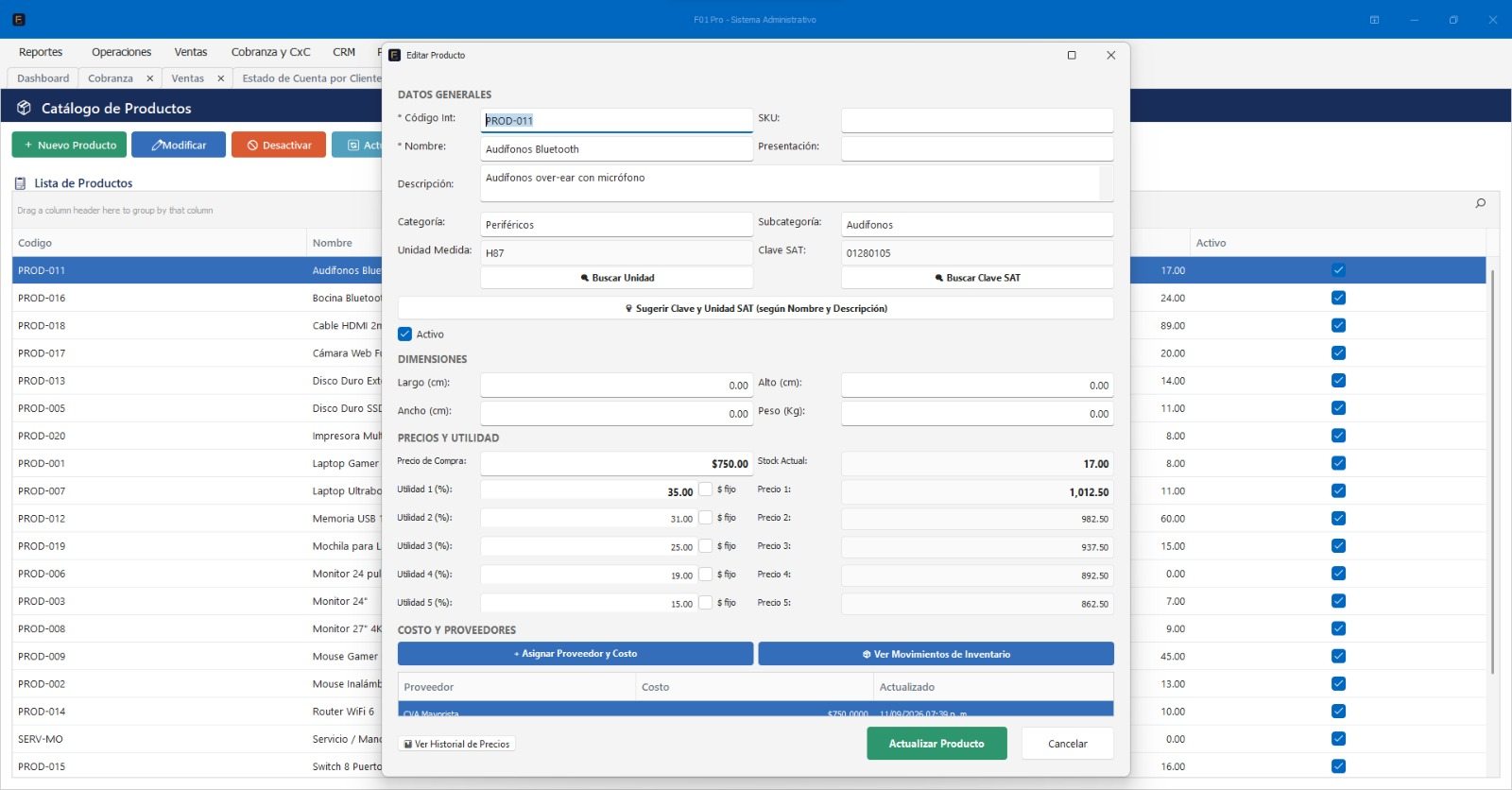The height and width of the screenshot is (790, 1512).
Task: Click the Categoría field showing Periféricos
Action: [617, 224]
